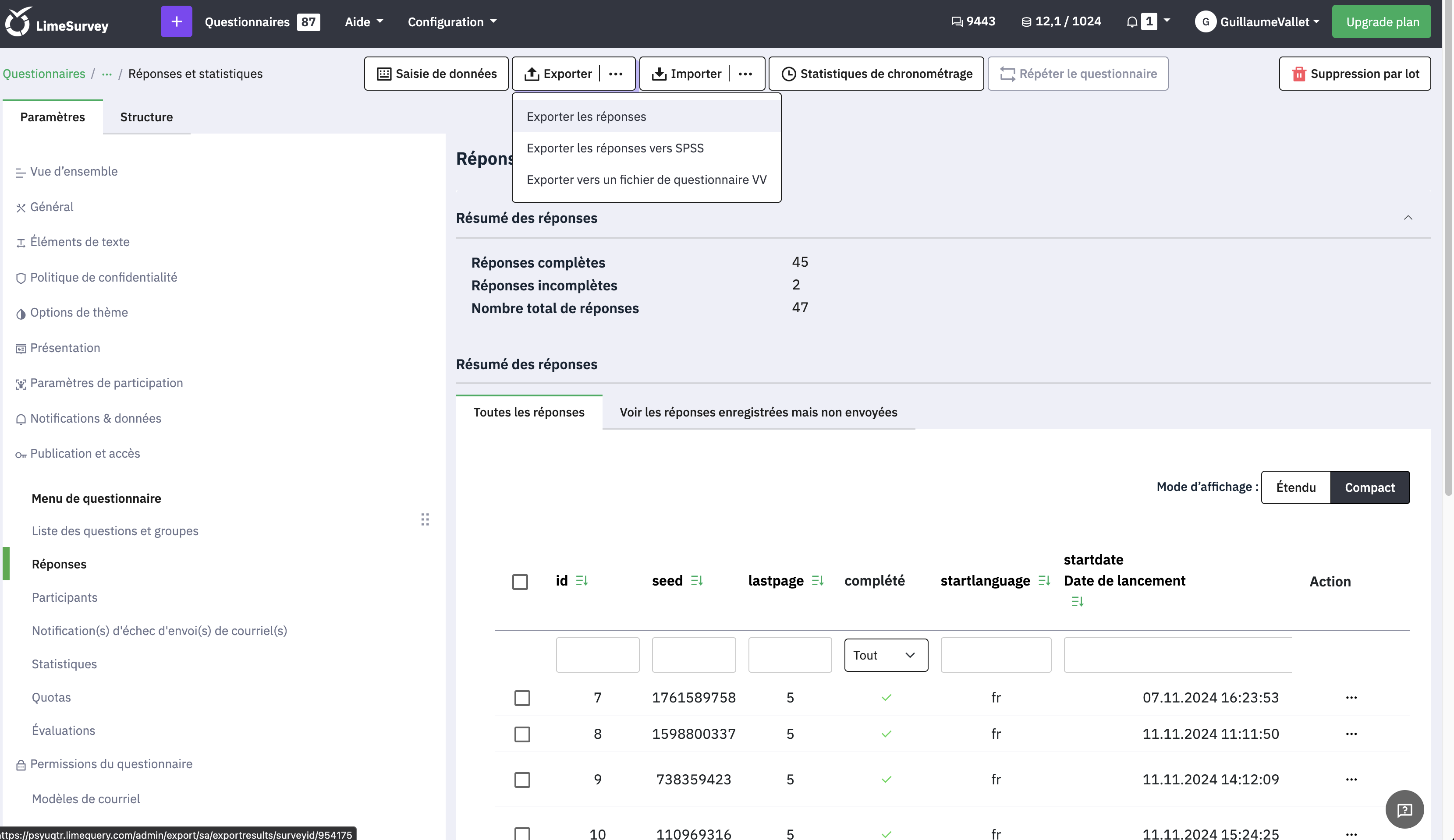Image resolution: width=1454 pixels, height=840 pixels.
Task: Open the notifications bell icon
Action: pyautogui.click(x=1131, y=22)
